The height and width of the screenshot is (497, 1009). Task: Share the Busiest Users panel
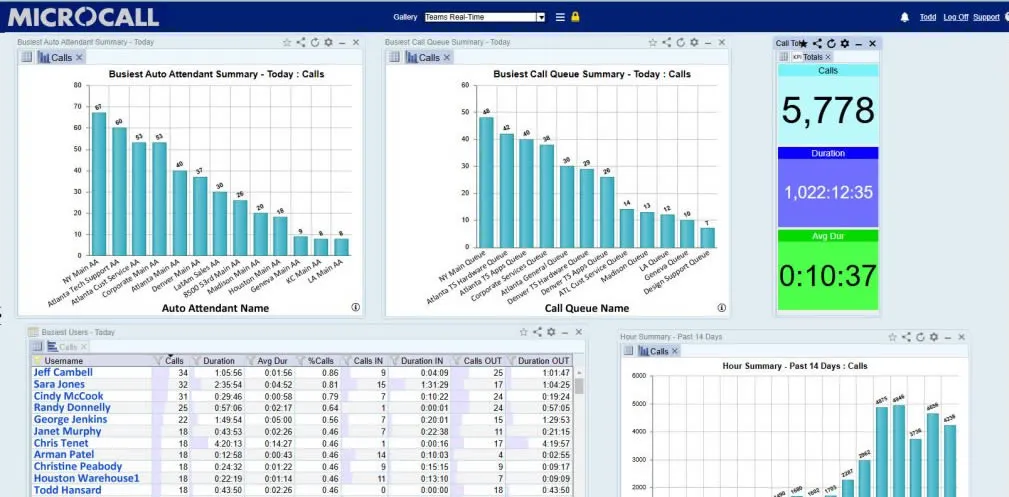pyautogui.click(x=538, y=332)
